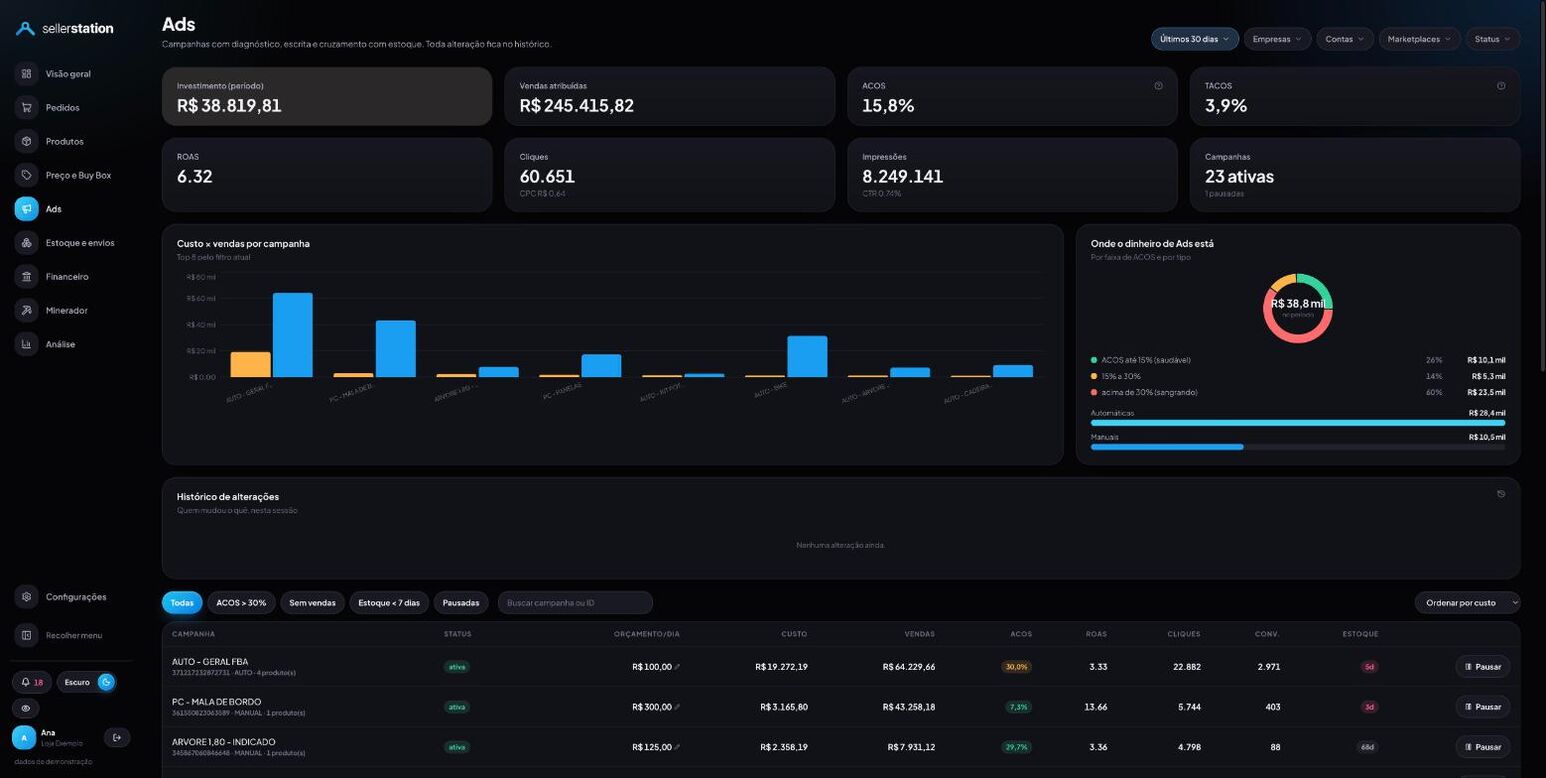Toggle the eye visibility button in sidebar
Screen dimensions: 1546x778
point(26,708)
